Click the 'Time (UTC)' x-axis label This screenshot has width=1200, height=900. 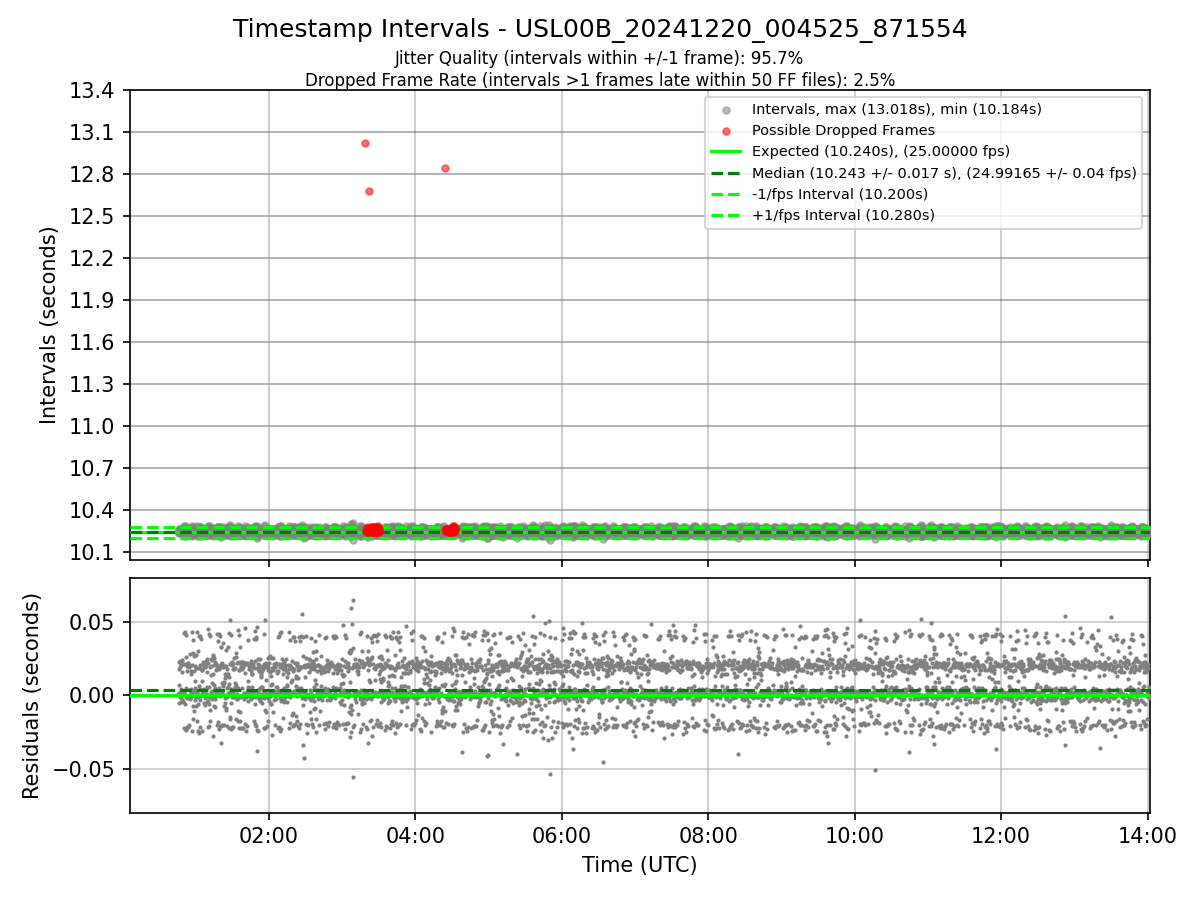pos(639,865)
